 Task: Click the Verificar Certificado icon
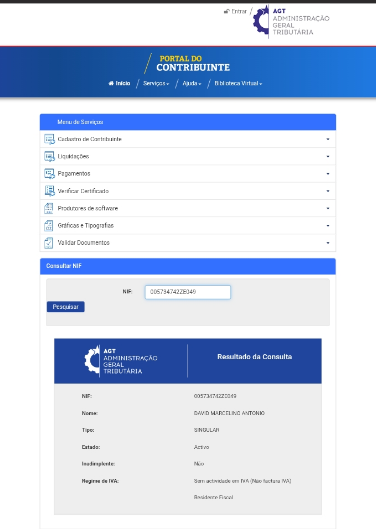click(x=49, y=191)
